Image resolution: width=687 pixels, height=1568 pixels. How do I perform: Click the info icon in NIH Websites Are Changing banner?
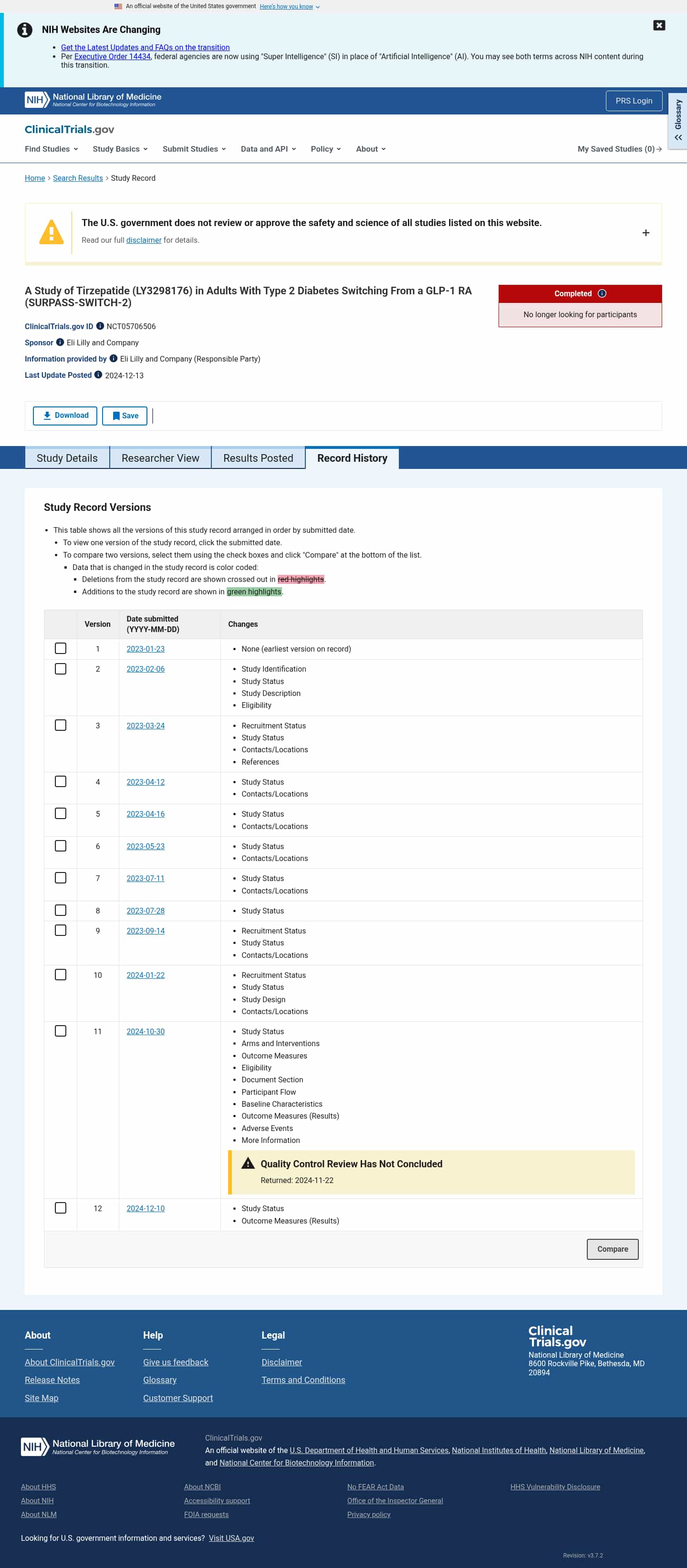tap(25, 30)
